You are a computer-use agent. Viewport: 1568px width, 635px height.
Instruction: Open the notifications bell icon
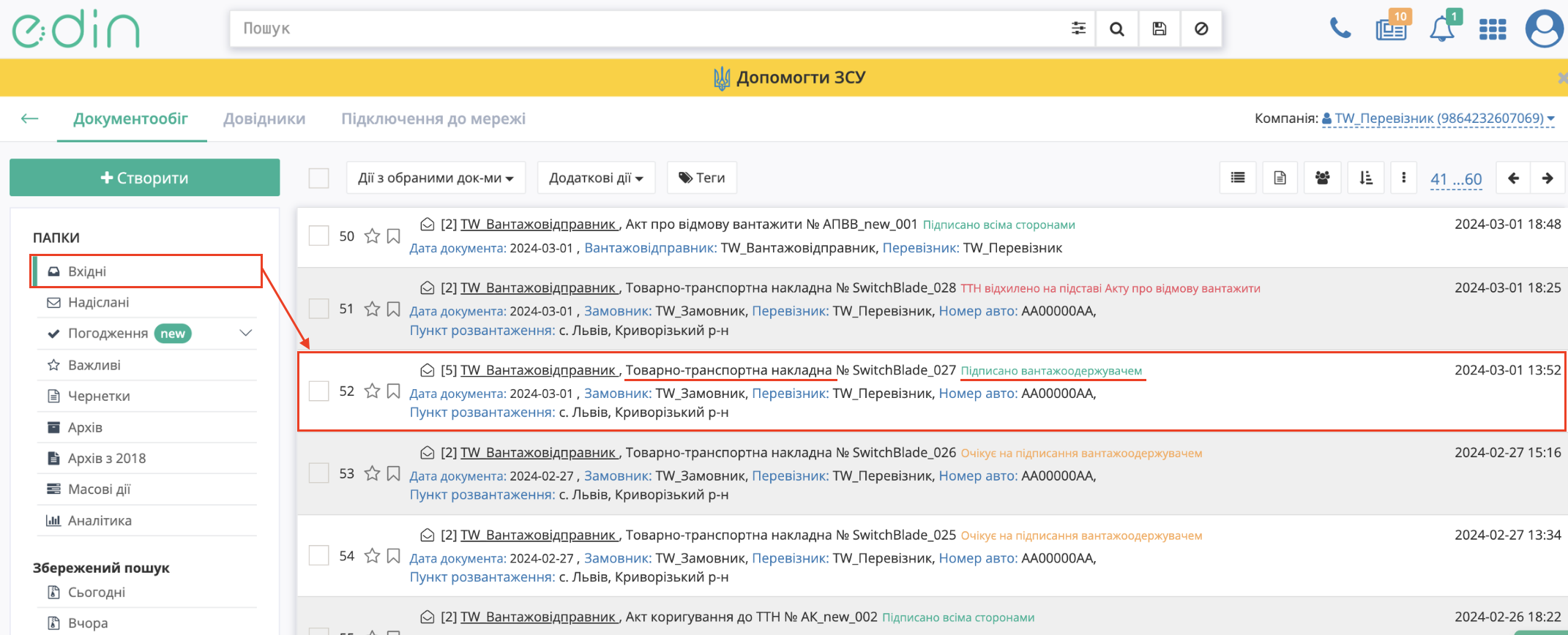click(1441, 29)
